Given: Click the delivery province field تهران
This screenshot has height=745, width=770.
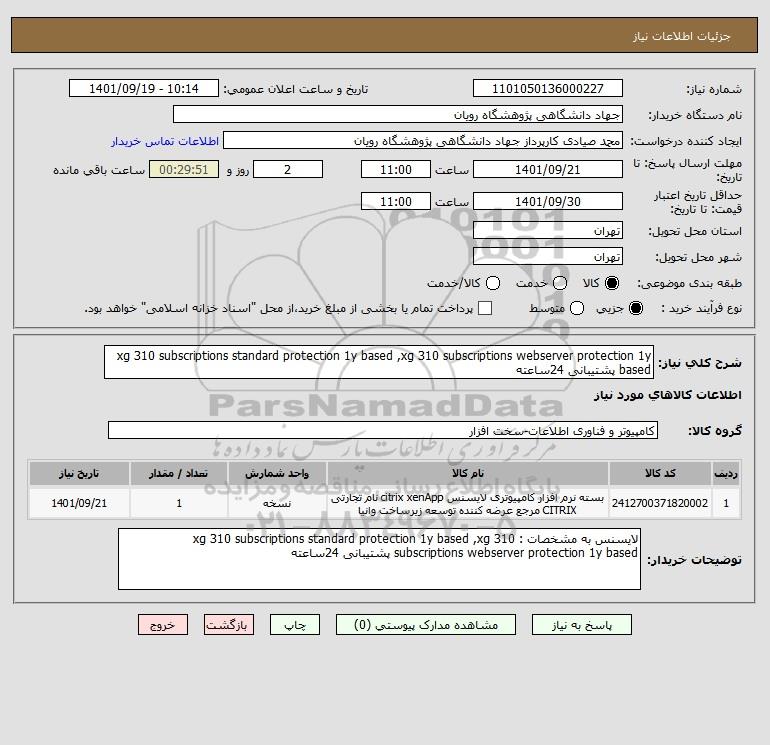Looking at the screenshot, I should [x=548, y=230].
